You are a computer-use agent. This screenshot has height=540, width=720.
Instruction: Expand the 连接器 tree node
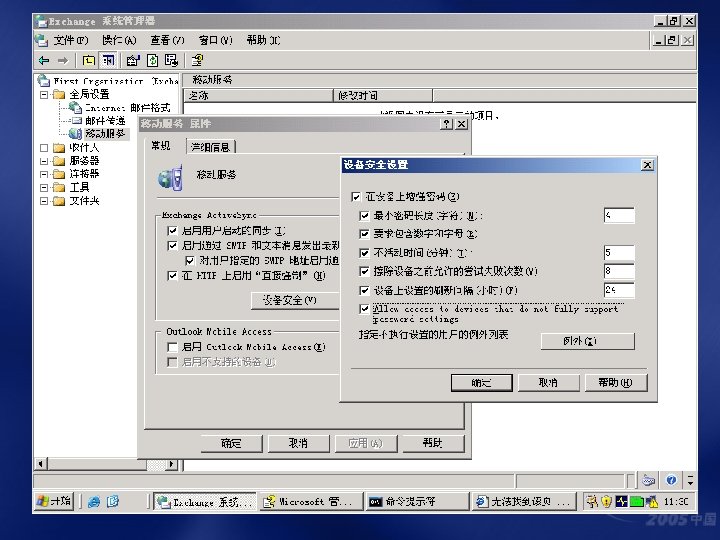pyautogui.click(x=44, y=174)
